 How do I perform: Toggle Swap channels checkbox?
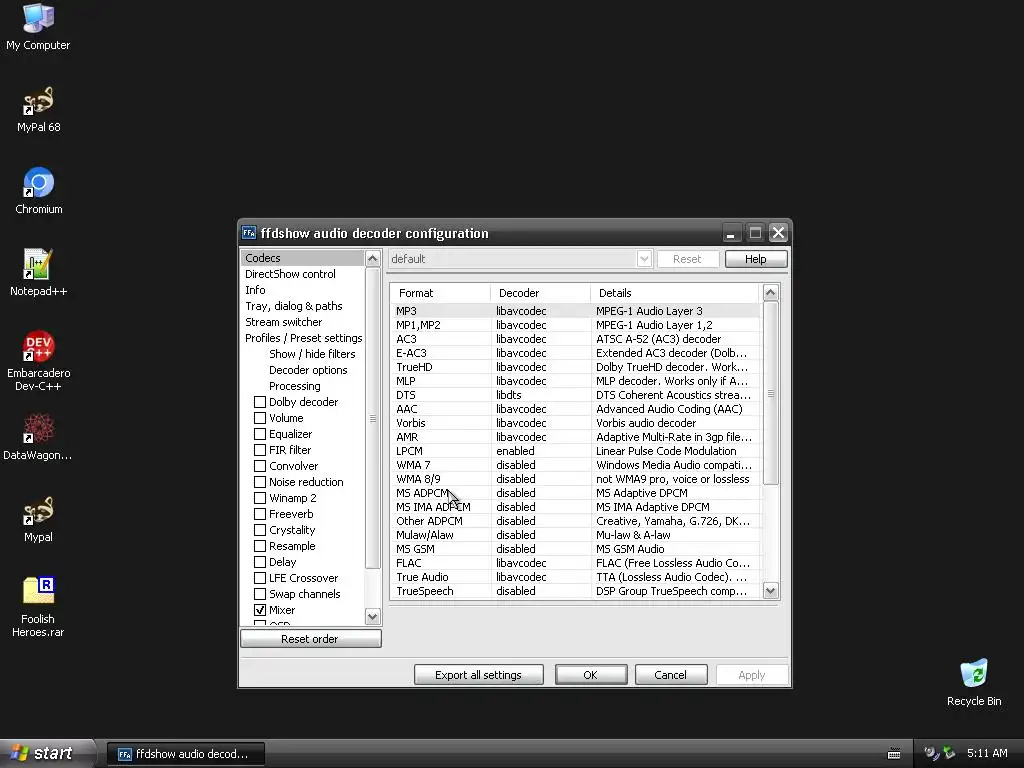260,594
